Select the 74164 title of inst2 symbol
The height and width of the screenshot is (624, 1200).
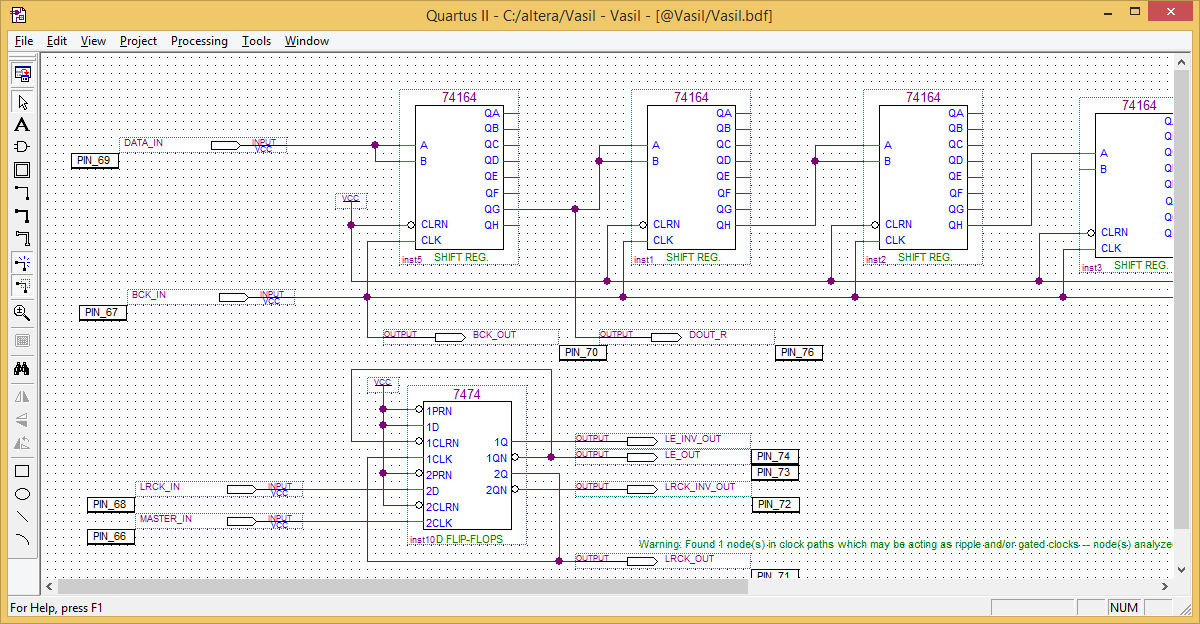tap(923, 98)
